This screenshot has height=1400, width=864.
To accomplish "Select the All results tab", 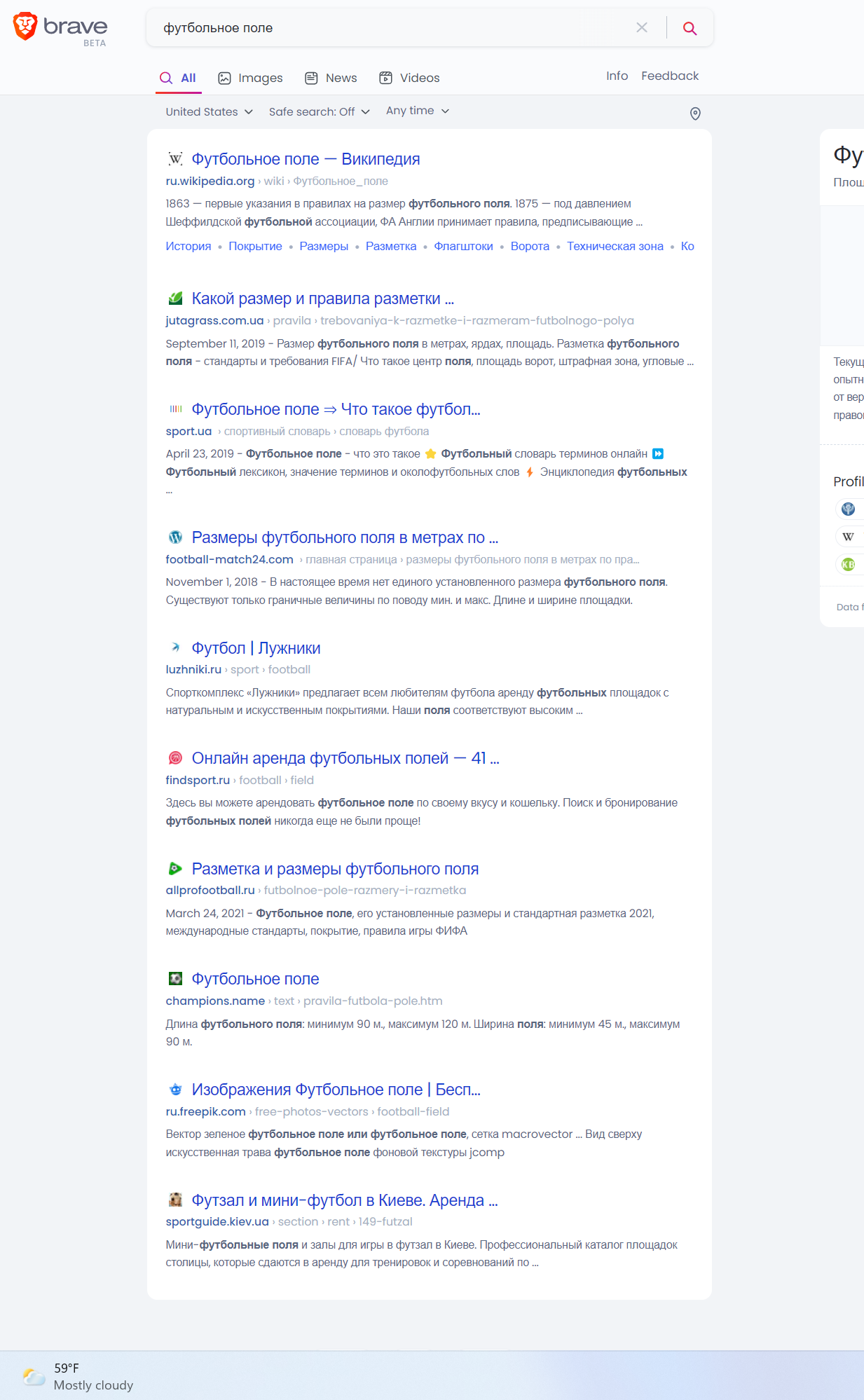I will [178, 78].
